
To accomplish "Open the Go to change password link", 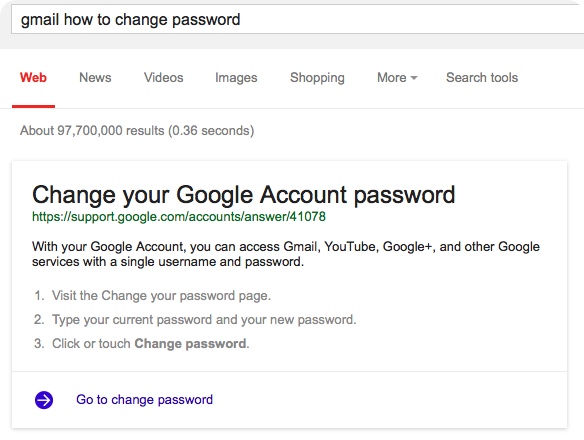I will point(145,400).
